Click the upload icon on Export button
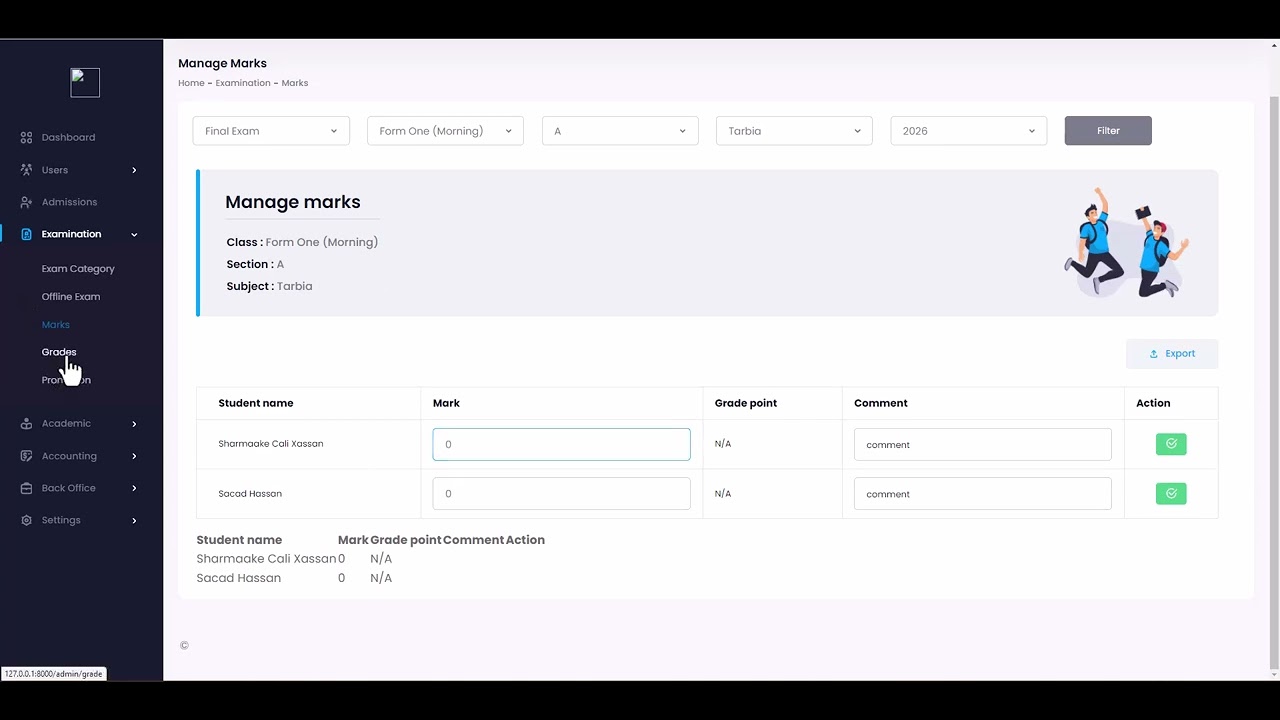 click(x=1153, y=354)
